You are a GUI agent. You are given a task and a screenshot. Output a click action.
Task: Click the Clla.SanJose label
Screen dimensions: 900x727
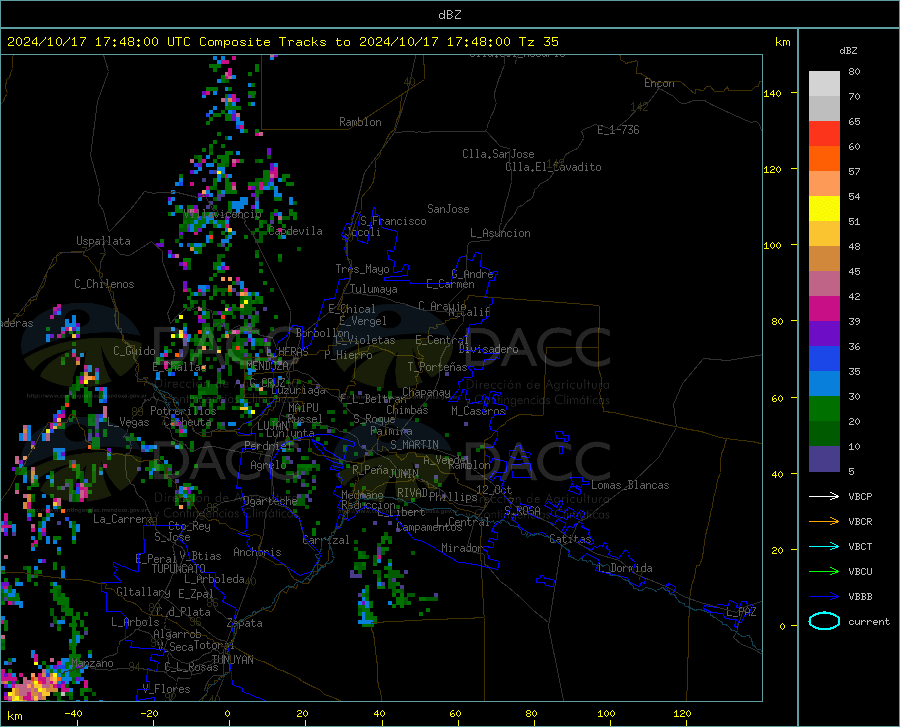pyautogui.click(x=498, y=154)
